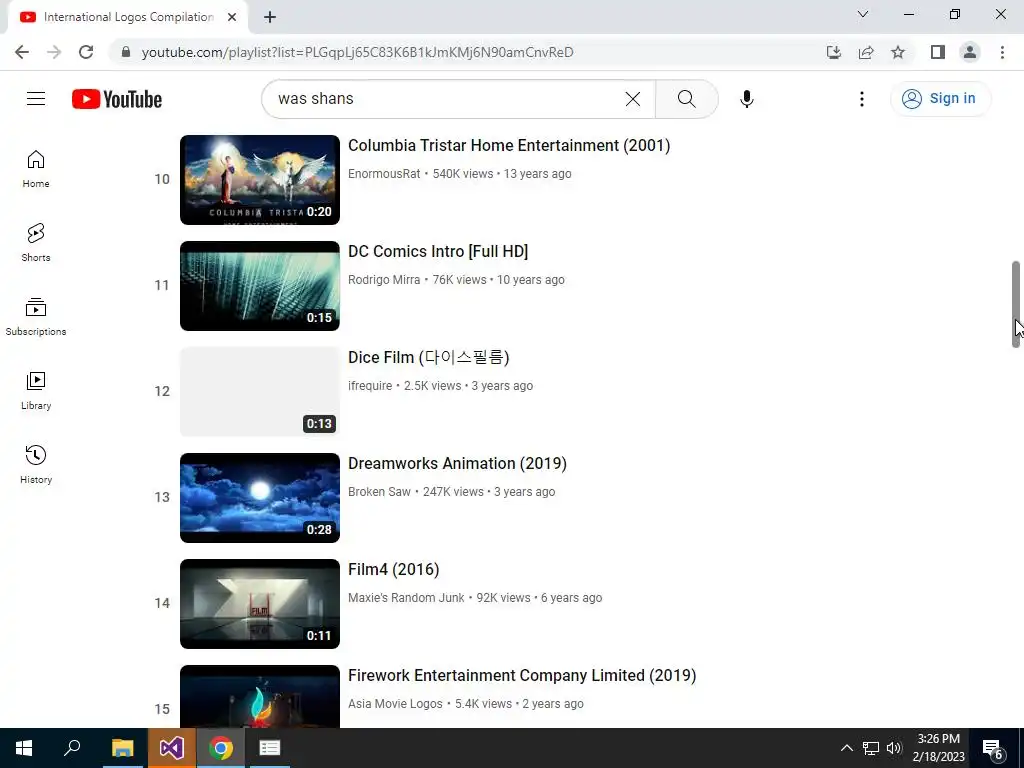Switch to Chrome in taskbar
The width and height of the screenshot is (1024, 768).
pos(221,748)
